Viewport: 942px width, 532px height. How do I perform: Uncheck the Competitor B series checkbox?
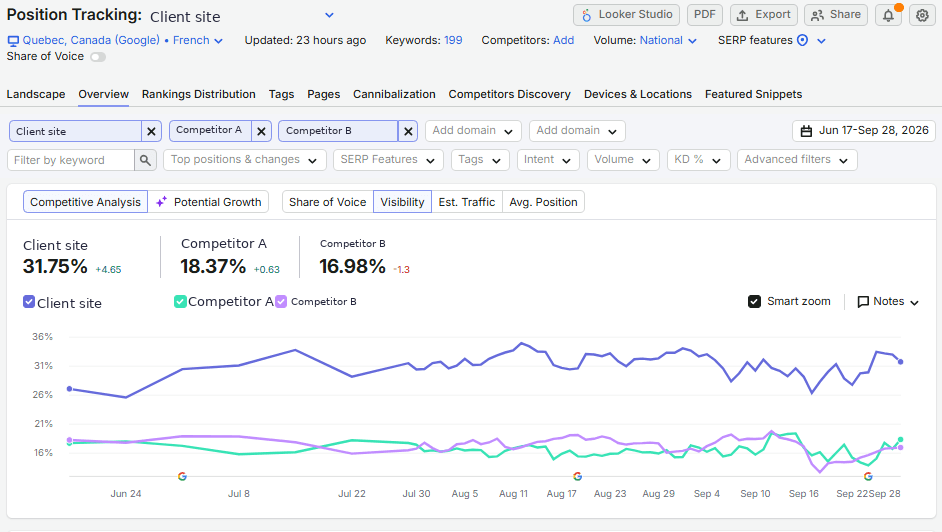click(x=281, y=301)
